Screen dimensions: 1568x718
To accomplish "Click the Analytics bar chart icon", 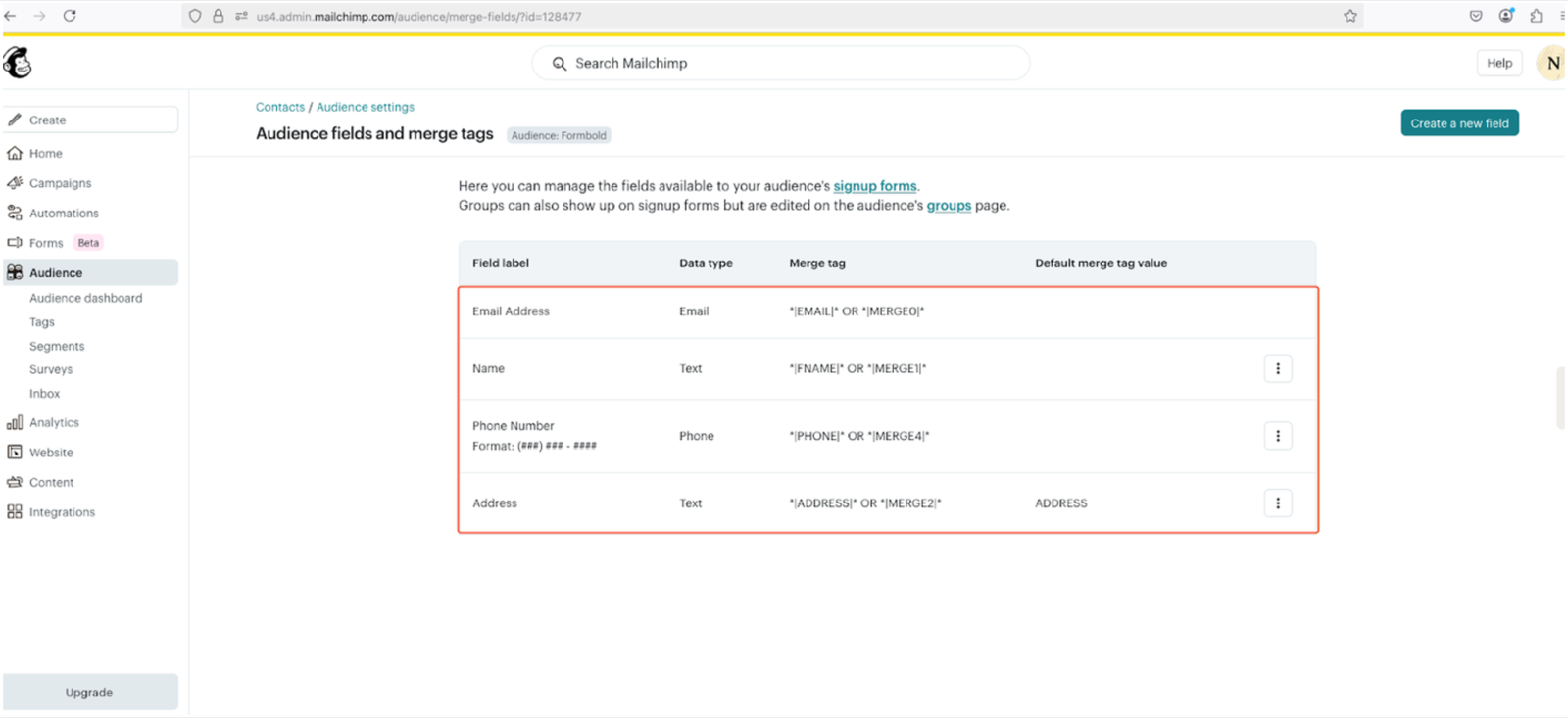I will [x=15, y=422].
